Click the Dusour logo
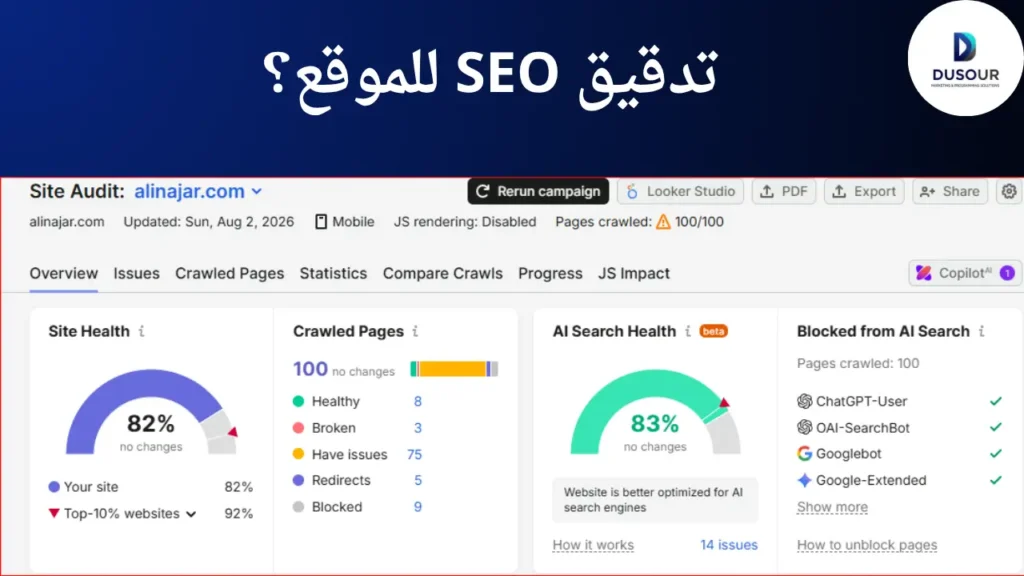 coord(965,59)
